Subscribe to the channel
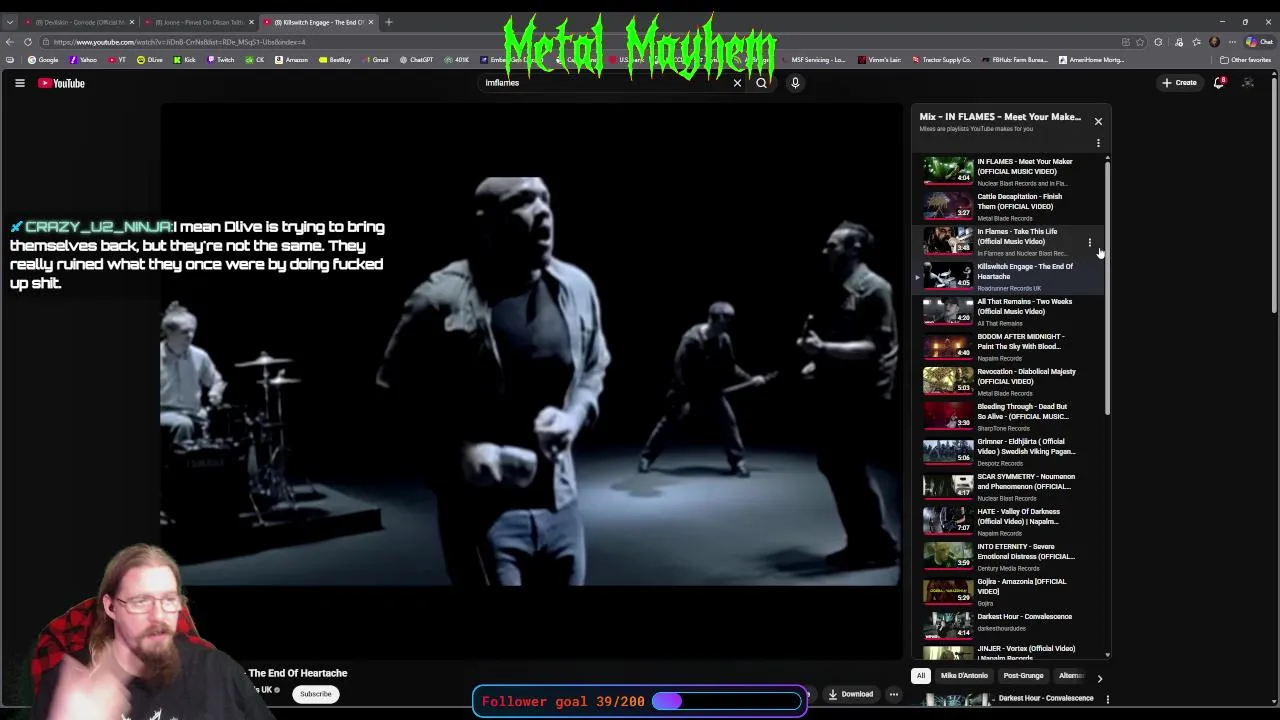This screenshot has height=720, width=1280. click(315, 694)
